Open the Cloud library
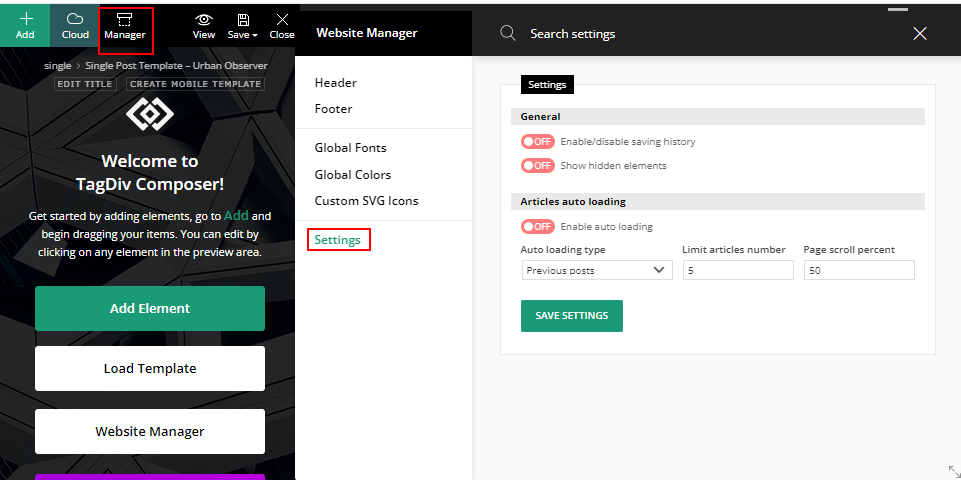961x480 pixels. pyautogui.click(x=75, y=26)
